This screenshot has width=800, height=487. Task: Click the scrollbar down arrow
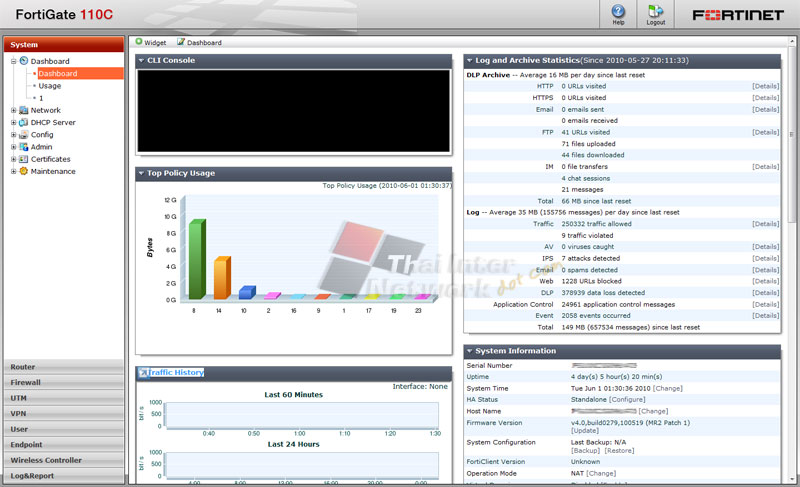click(791, 479)
